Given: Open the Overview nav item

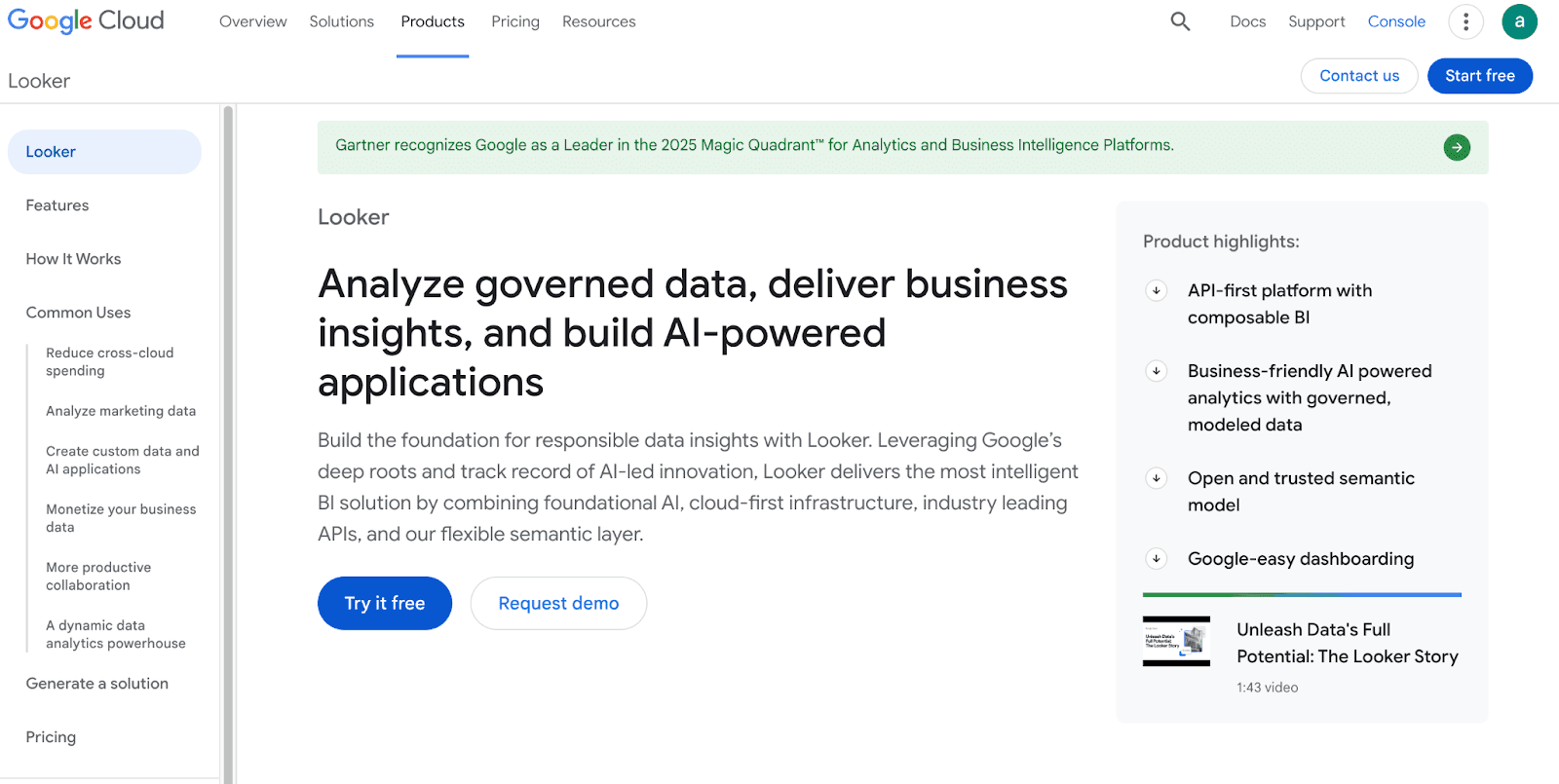Looking at the screenshot, I should click(x=253, y=21).
